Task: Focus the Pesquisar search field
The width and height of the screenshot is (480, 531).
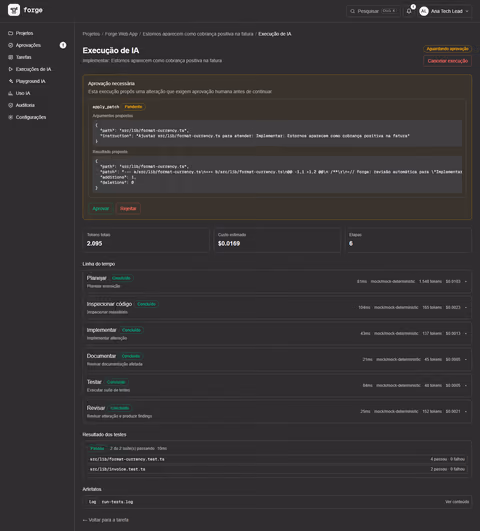Action: [x=373, y=11]
